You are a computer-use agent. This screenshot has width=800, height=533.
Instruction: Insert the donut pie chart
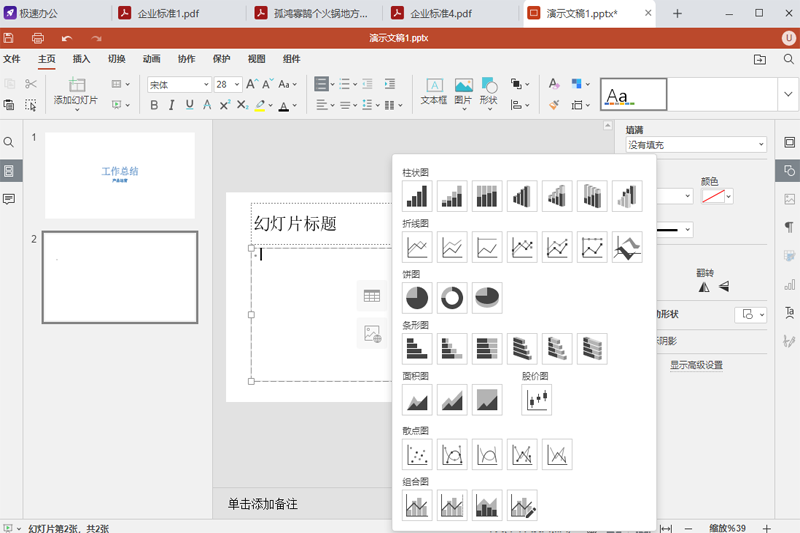(x=452, y=297)
